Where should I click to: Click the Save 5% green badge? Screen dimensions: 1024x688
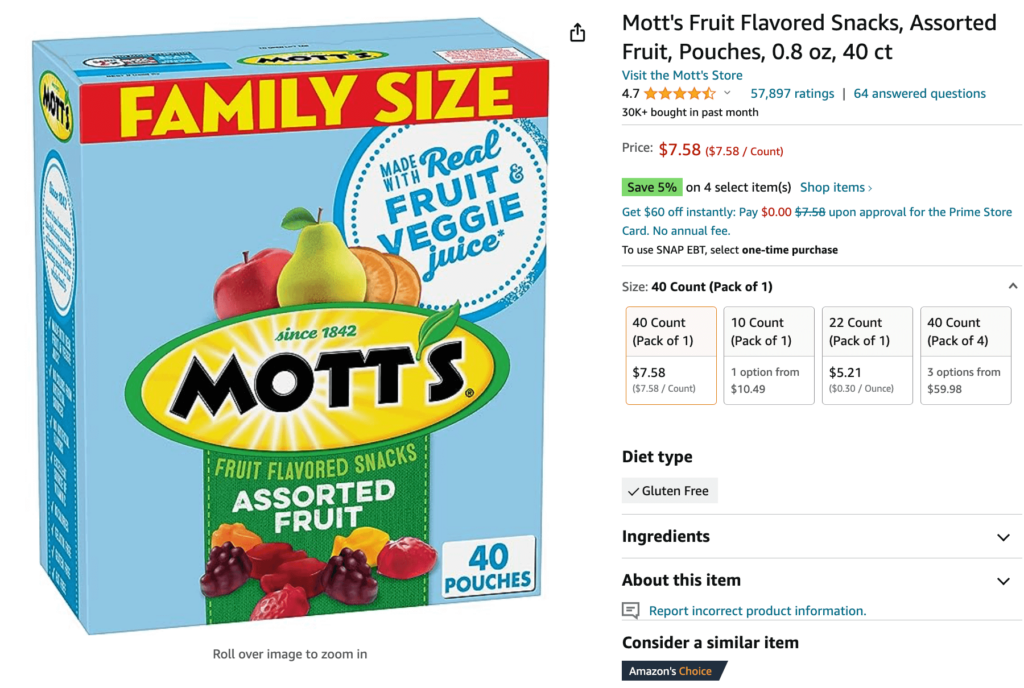(651, 187)
